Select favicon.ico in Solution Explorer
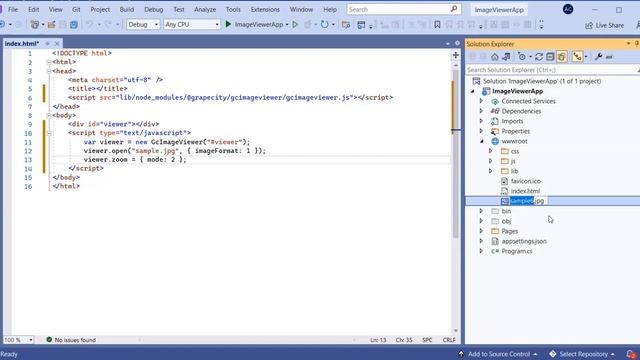 [526, 181]
